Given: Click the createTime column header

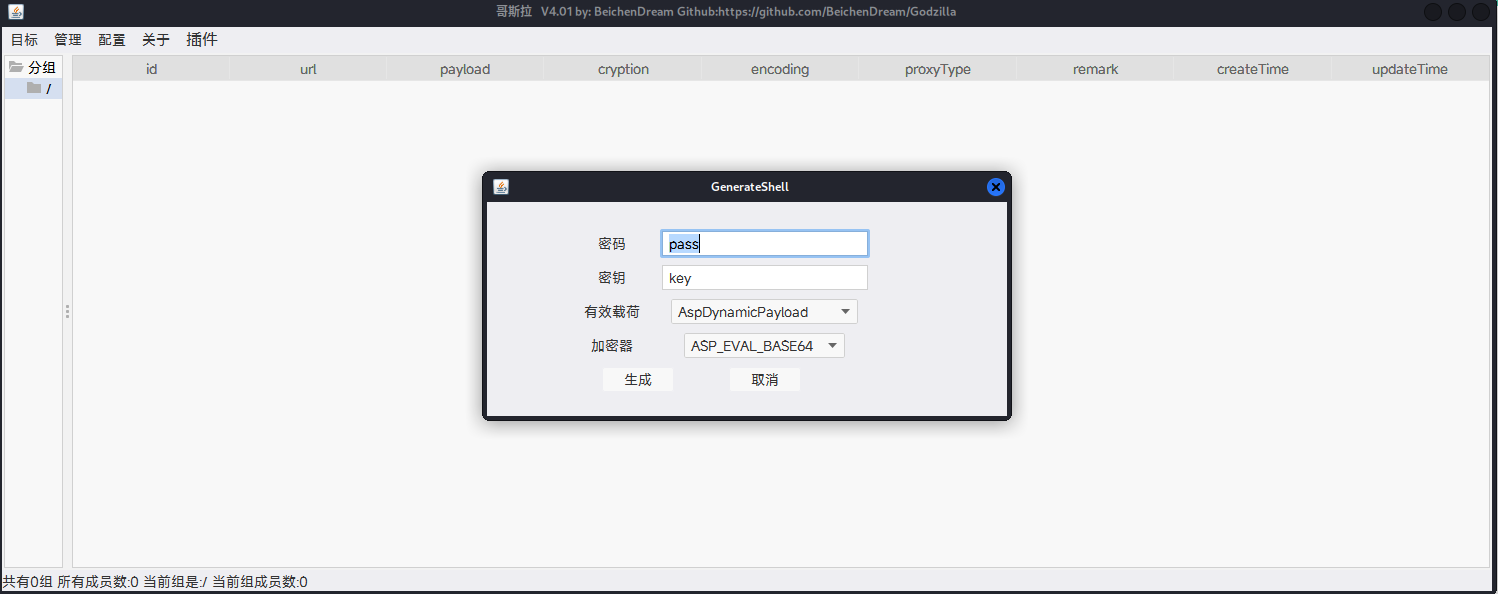Looking at the screenshot, I should click(1253, 69).
